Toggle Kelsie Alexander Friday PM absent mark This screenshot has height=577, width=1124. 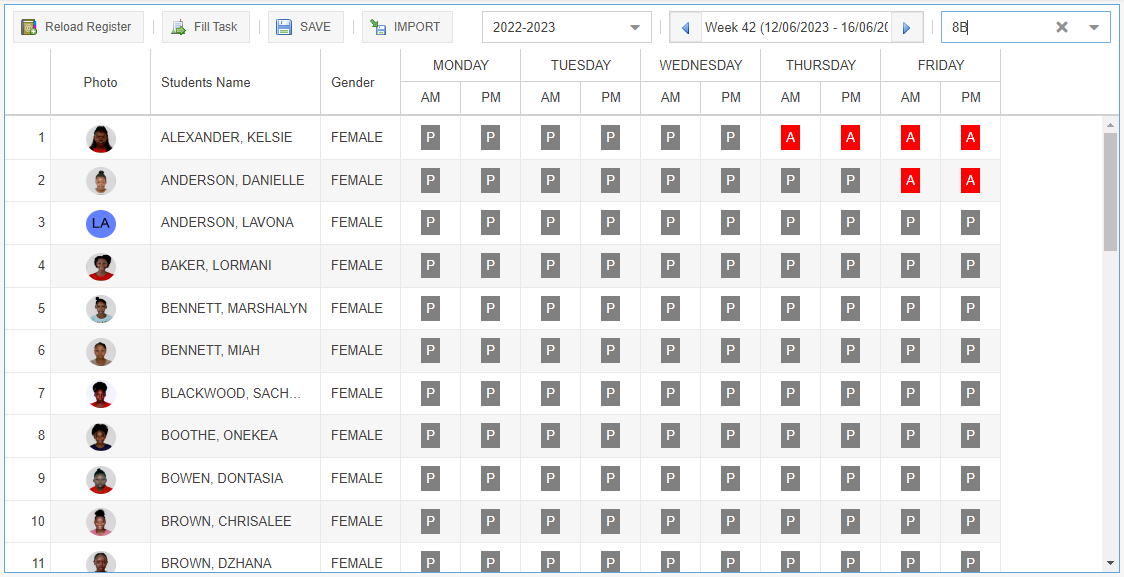coord(971,138)
